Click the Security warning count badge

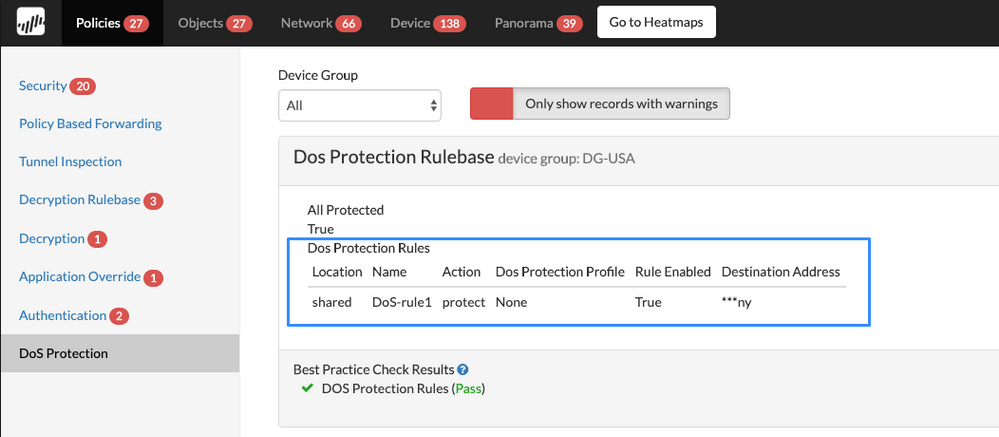click(x=83, y=87)
